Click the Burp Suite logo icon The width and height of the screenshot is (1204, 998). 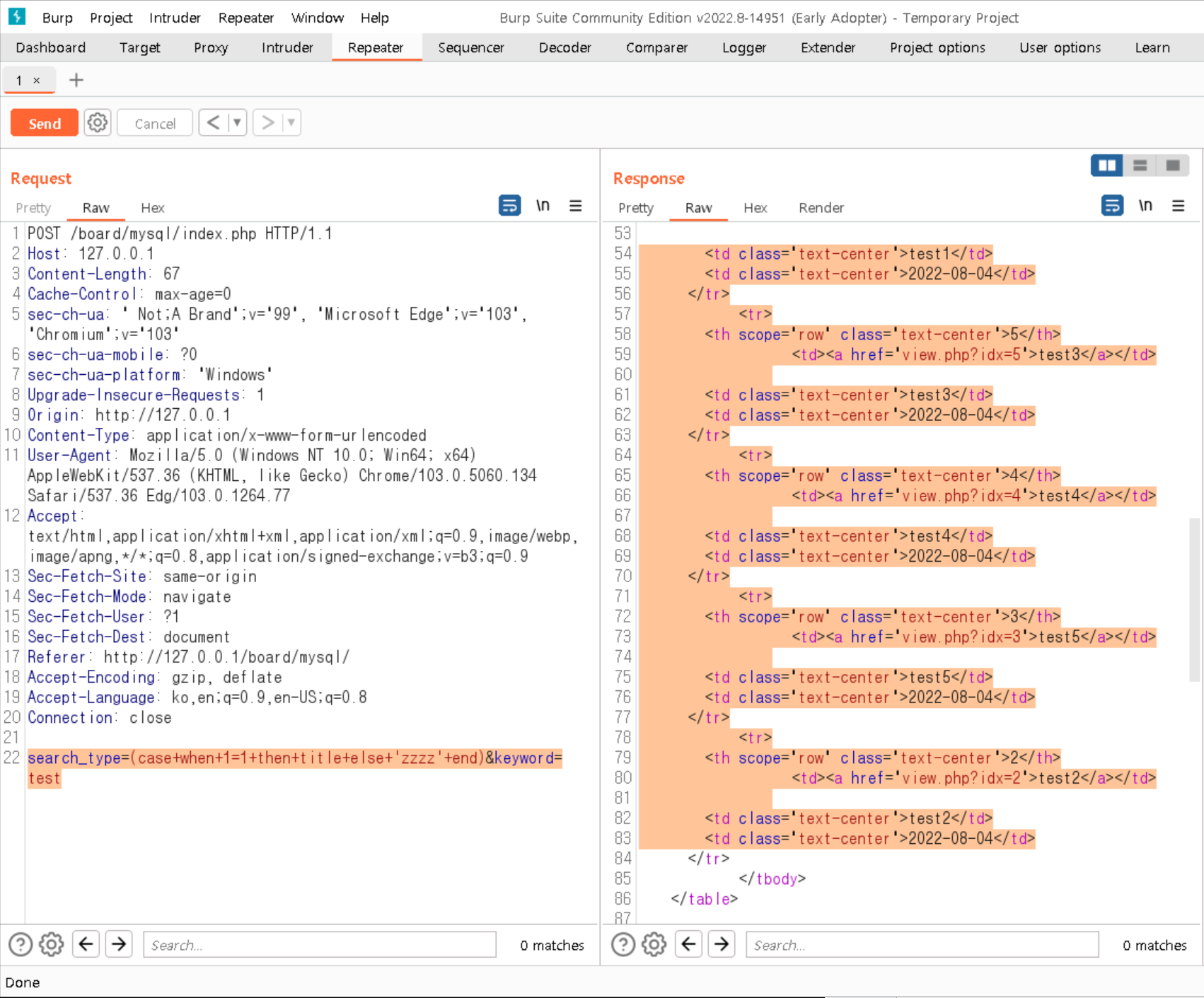pyautogui.click(x=16, y=16)
